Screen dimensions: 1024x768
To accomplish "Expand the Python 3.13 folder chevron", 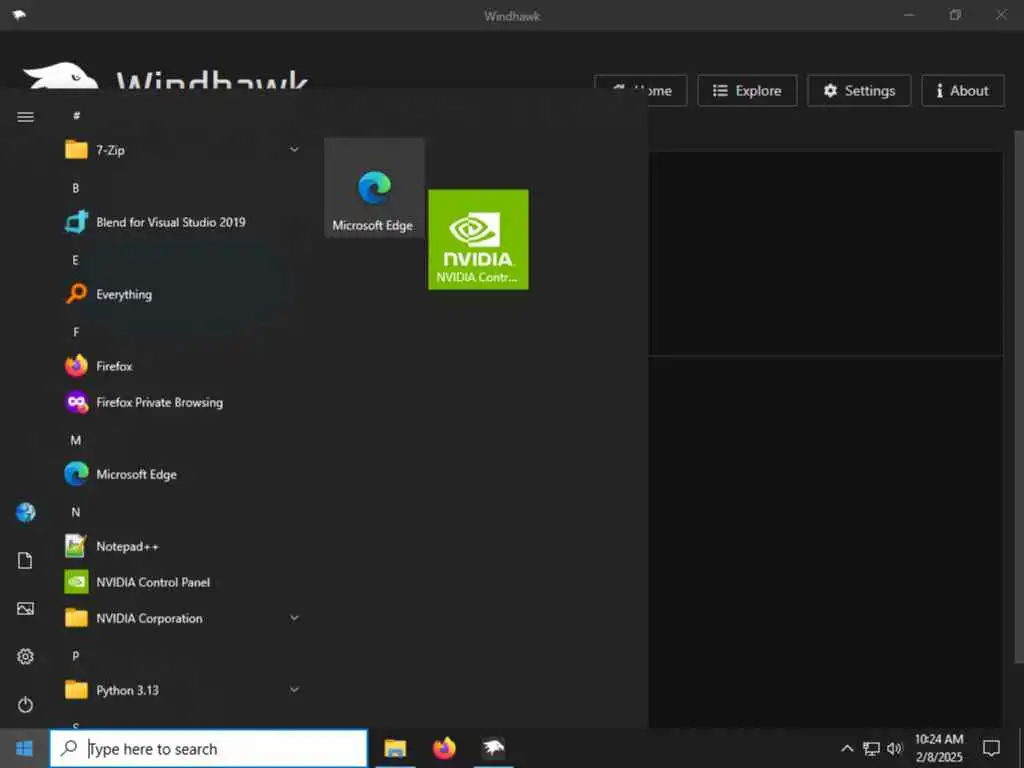I will pos(295,690).
